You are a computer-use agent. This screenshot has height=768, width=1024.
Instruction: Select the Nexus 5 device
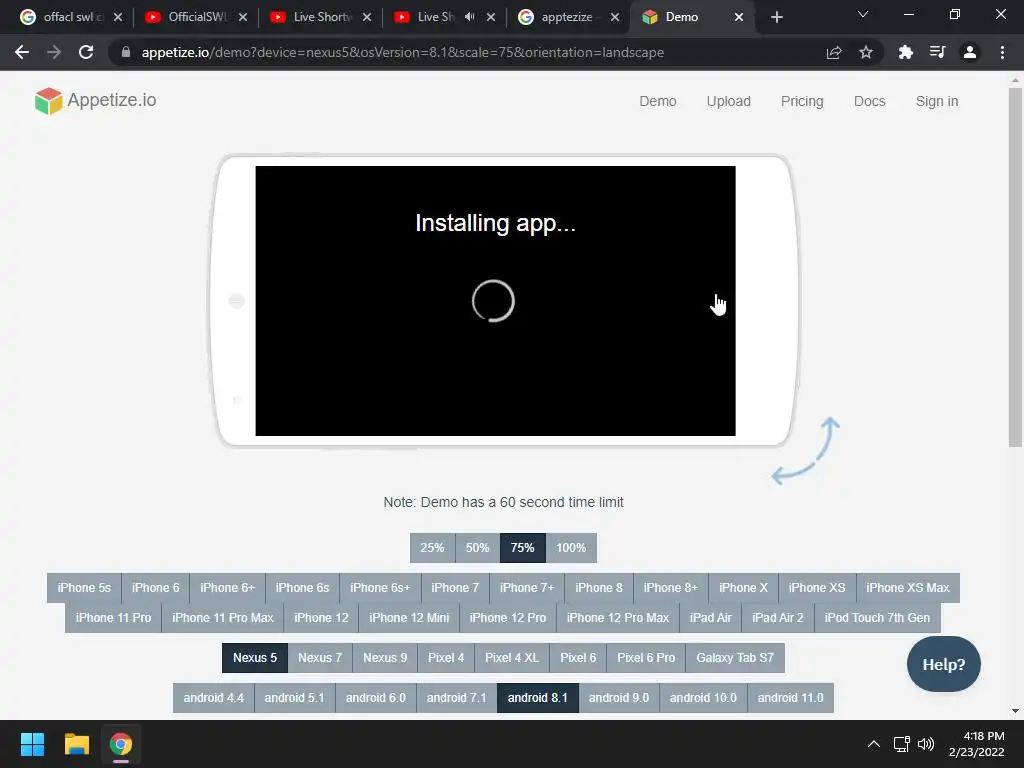(x=255, y=658)
